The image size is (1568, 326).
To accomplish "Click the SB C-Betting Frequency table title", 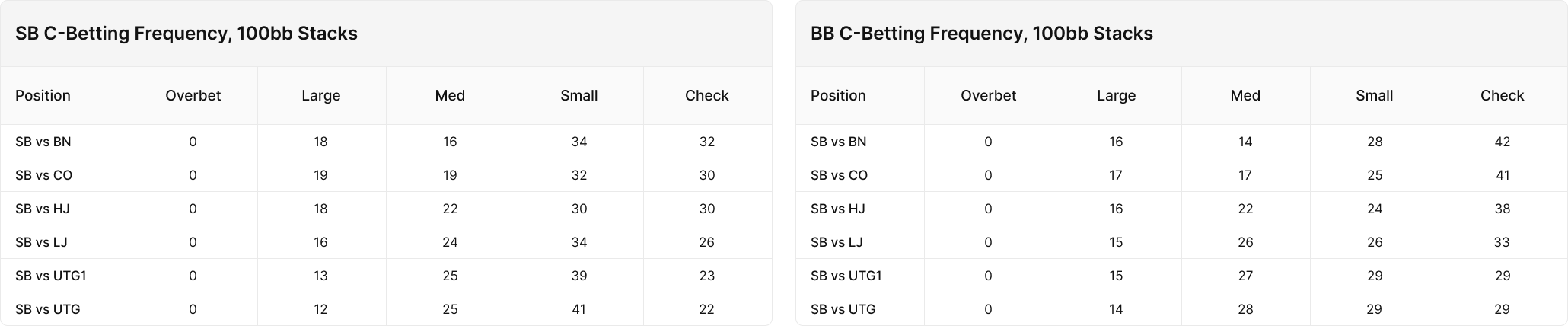I will click(186, 34).
